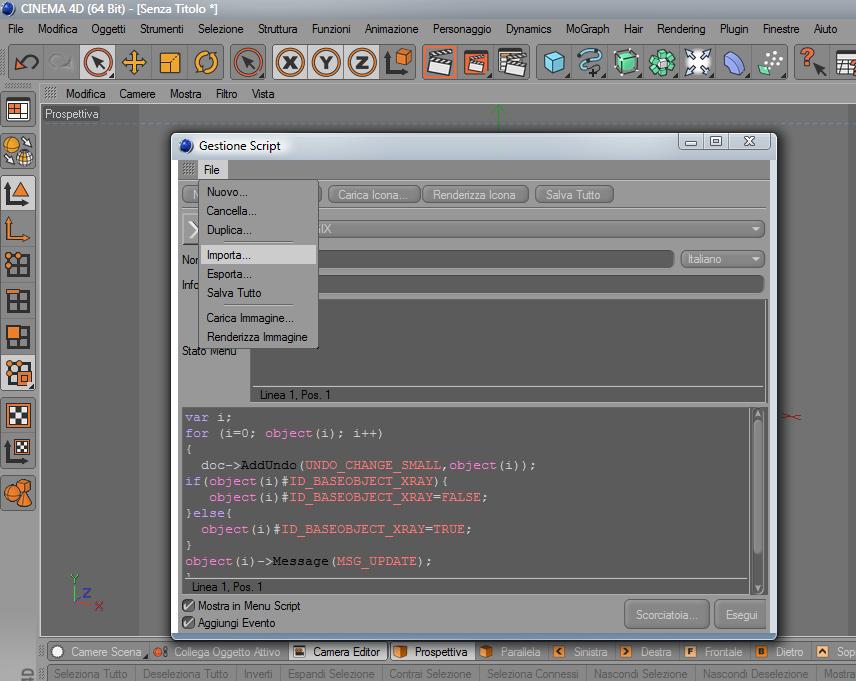Click the Render View clapperboard icon

(x=439, y=63)
